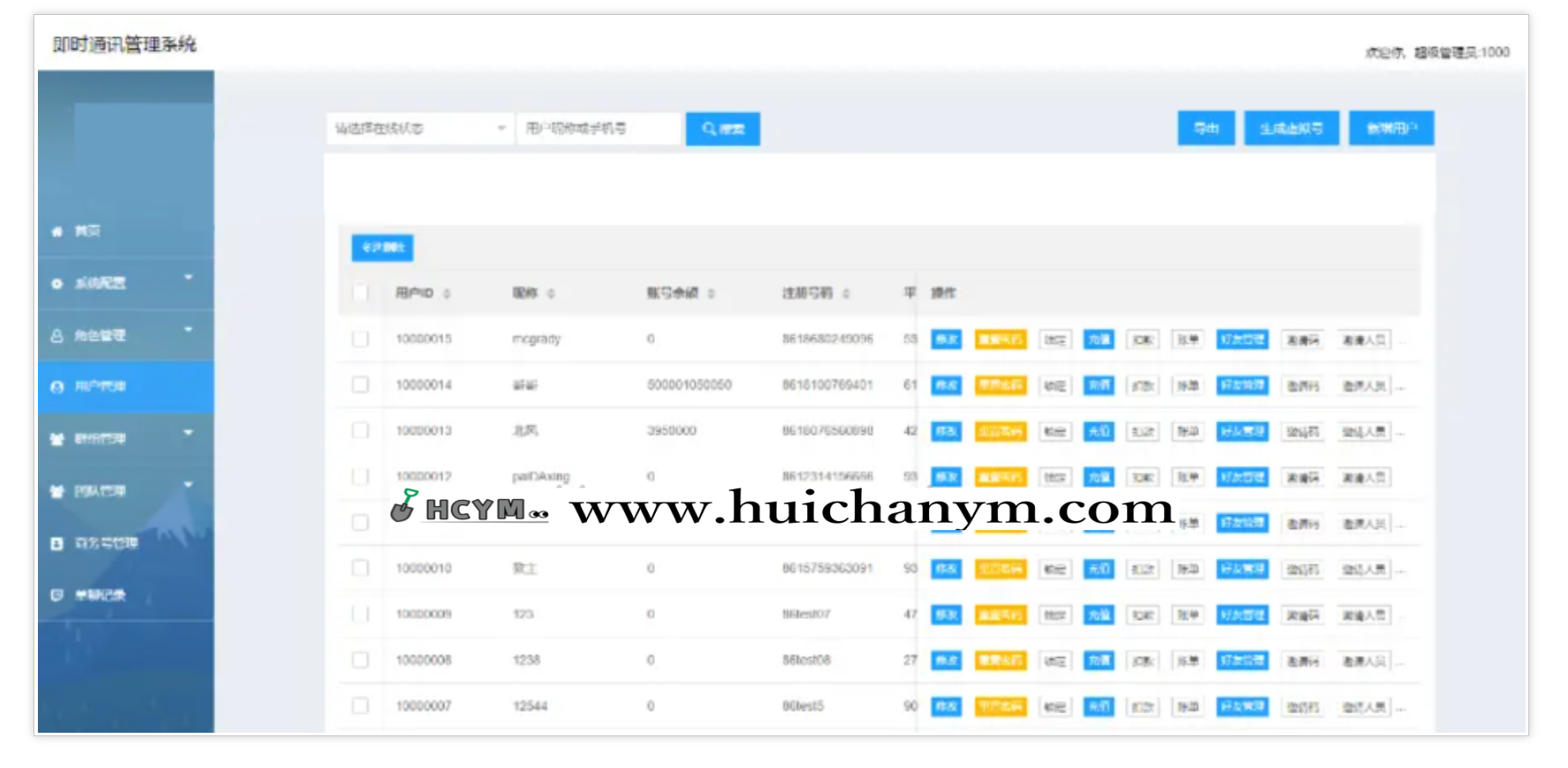The width and height of the screenshot is (1568, 768).
Task: Click the white lock button after orange in row 10000013
Action: pyautogui.click(x=1055, y=431)
